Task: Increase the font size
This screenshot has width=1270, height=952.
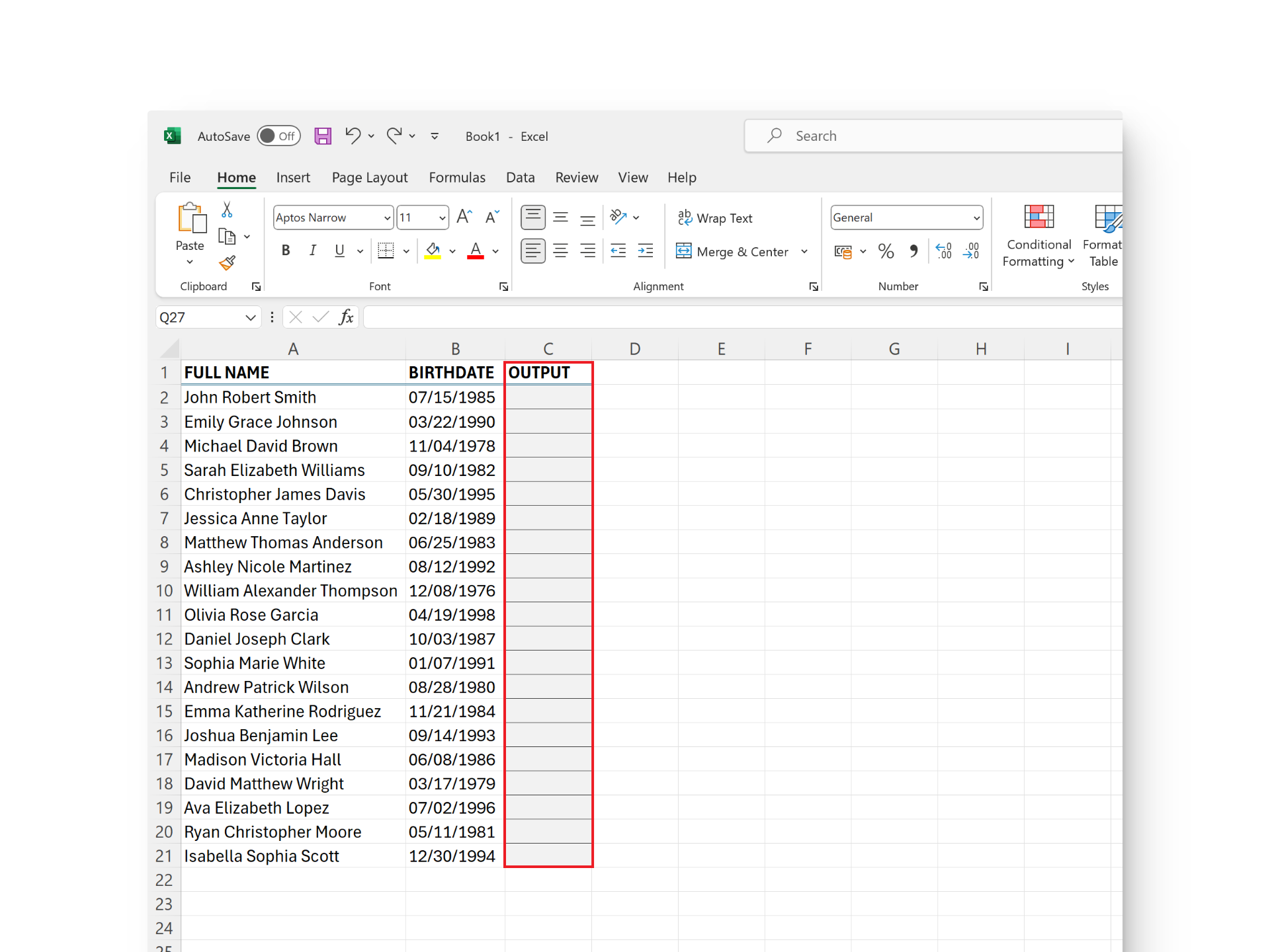Action: (463, 216)
